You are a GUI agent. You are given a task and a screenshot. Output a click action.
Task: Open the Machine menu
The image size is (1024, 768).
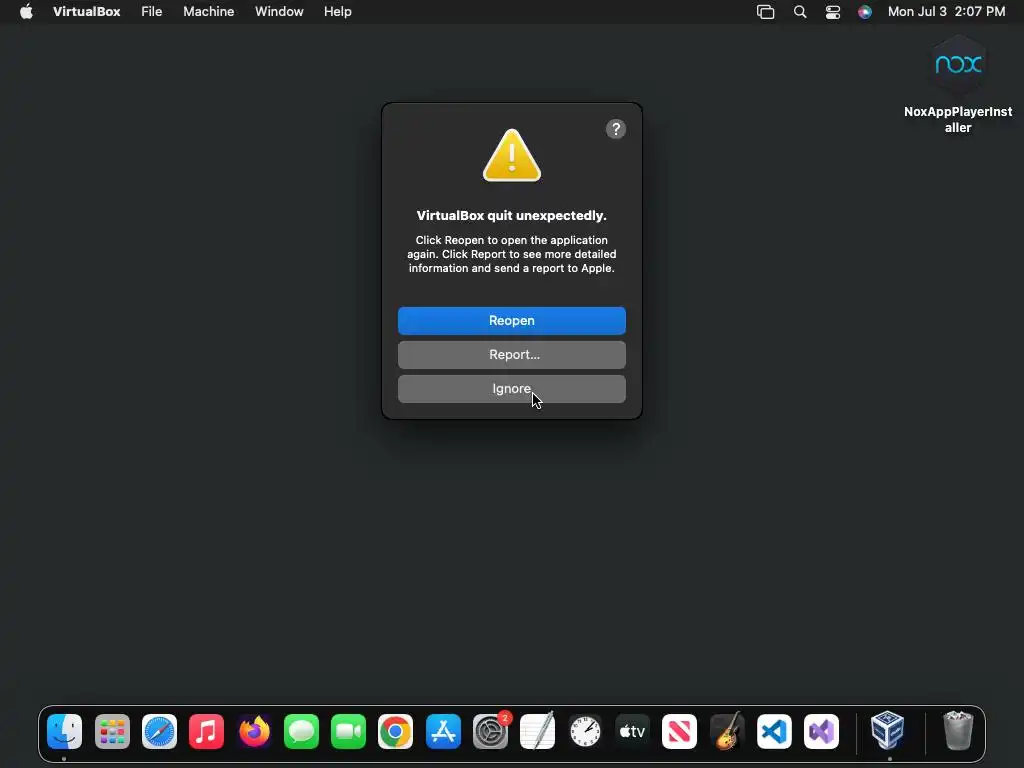[x=208, y=12]
